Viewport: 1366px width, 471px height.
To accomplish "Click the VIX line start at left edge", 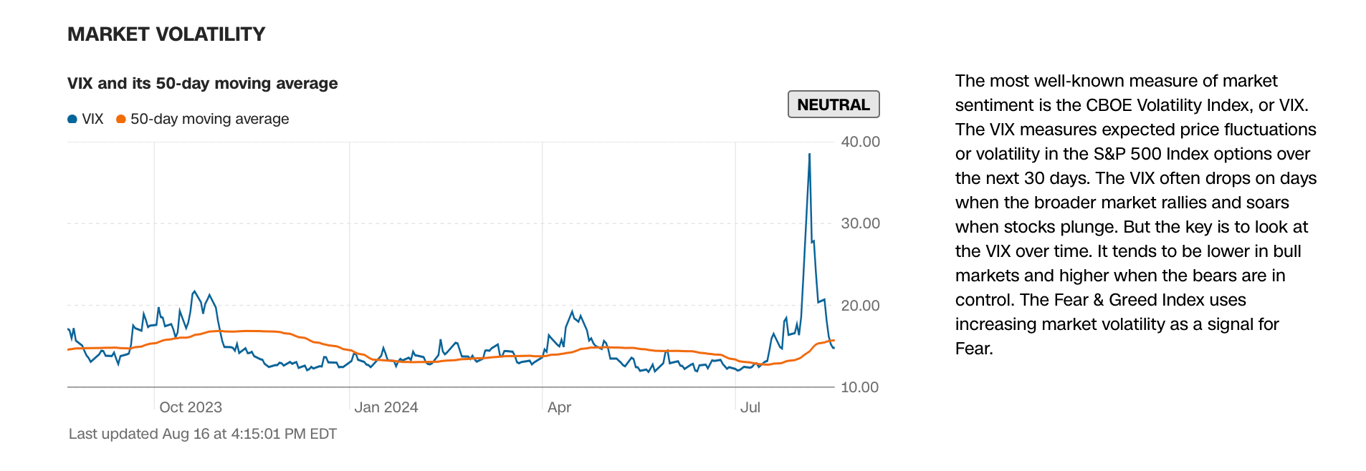I will click(x=68, y=329).
